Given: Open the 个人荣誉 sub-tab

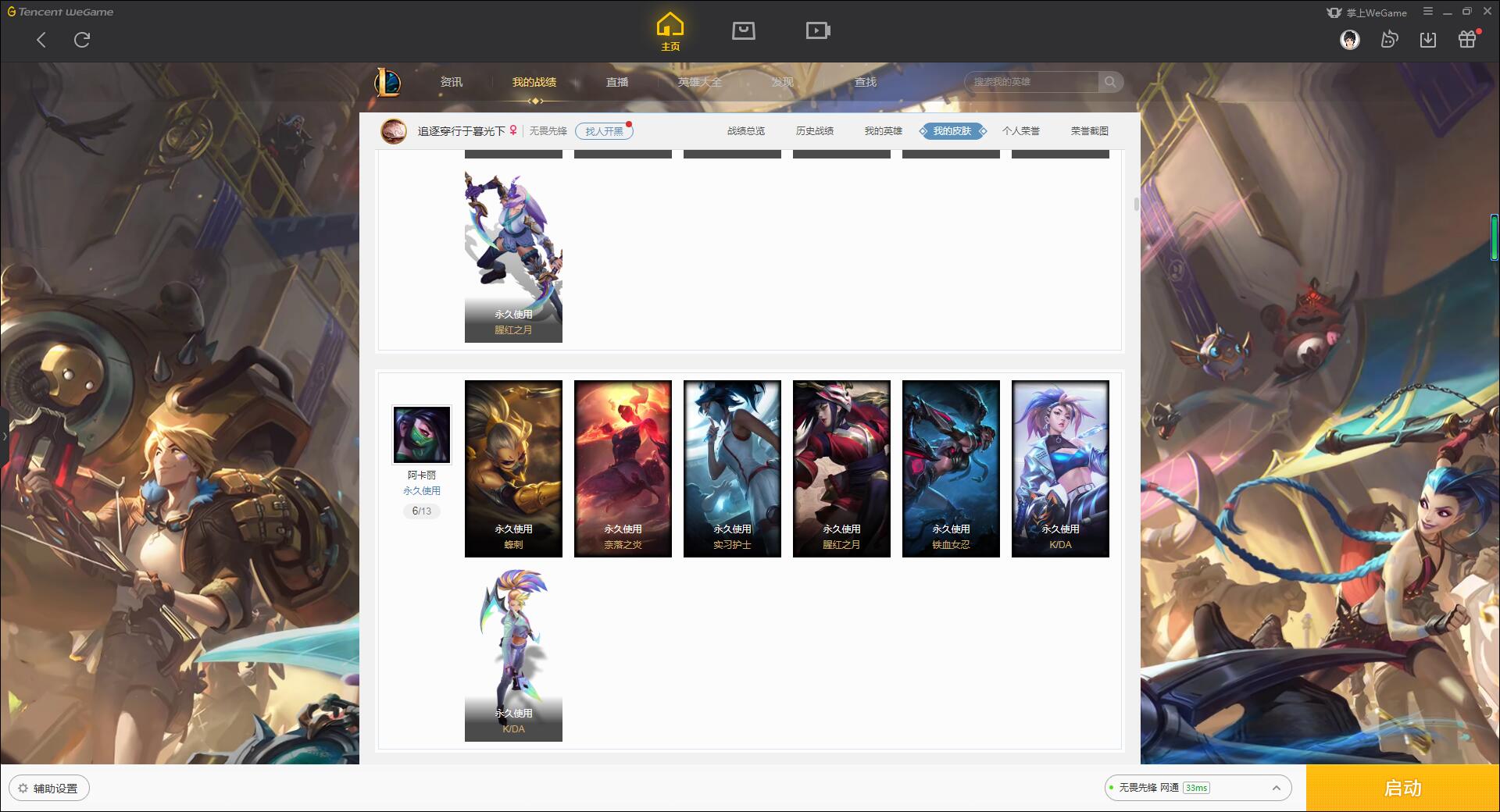Looking at the screenshot, I should coord(1021,131).
